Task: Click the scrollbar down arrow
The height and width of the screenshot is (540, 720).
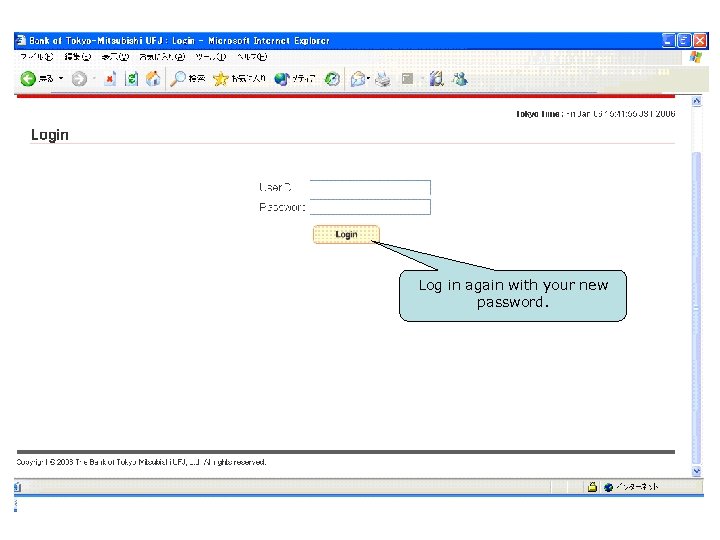Action: pos(697,472)
